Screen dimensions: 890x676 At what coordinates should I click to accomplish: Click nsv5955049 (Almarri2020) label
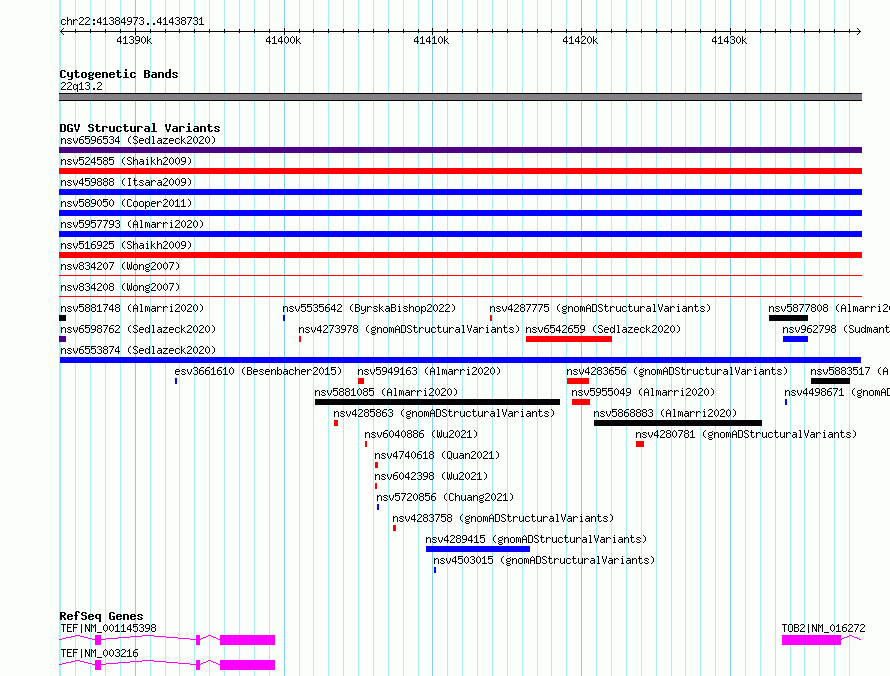pyautogui.click(x=643, y=392)
